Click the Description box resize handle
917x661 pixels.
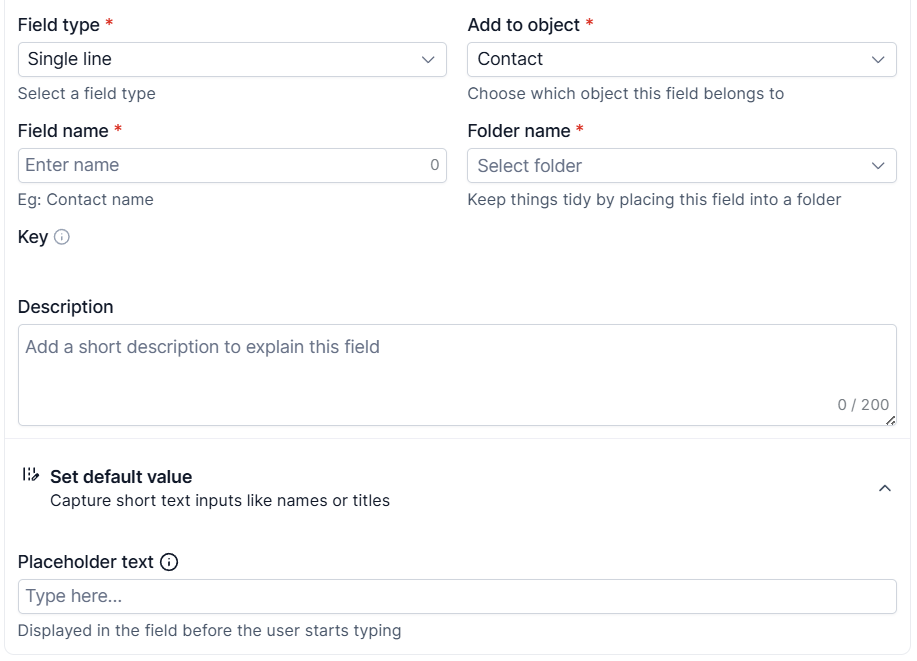click(x=890, y=420)
